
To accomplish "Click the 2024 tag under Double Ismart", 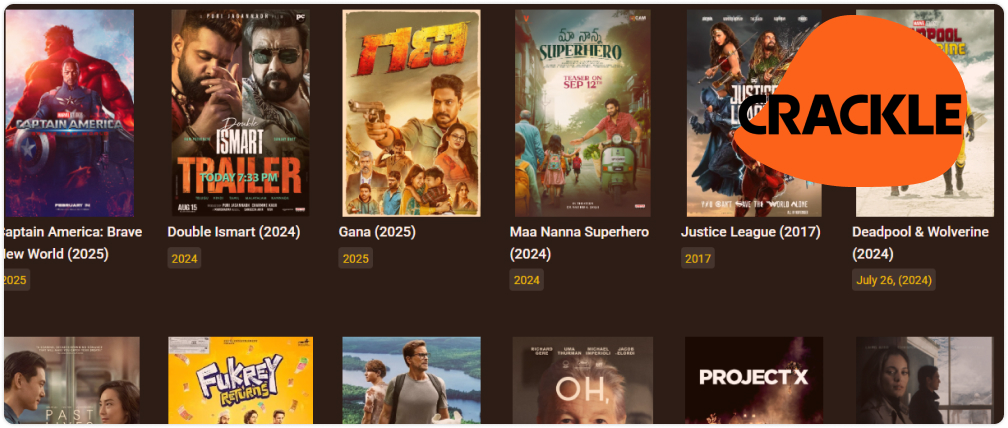I will pos(184,258).
